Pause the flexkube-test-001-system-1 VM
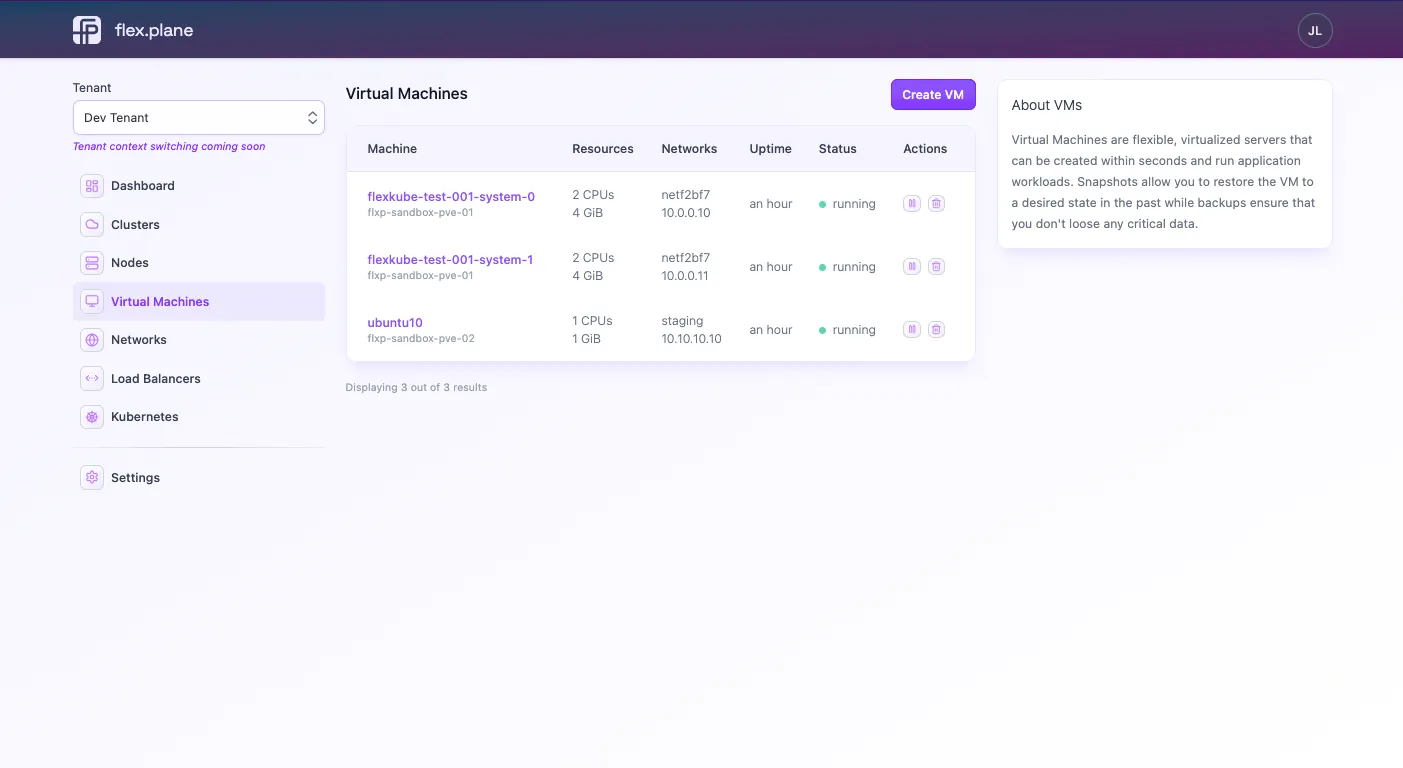Viewport: 1403px width, 768px height. (912, 266)
